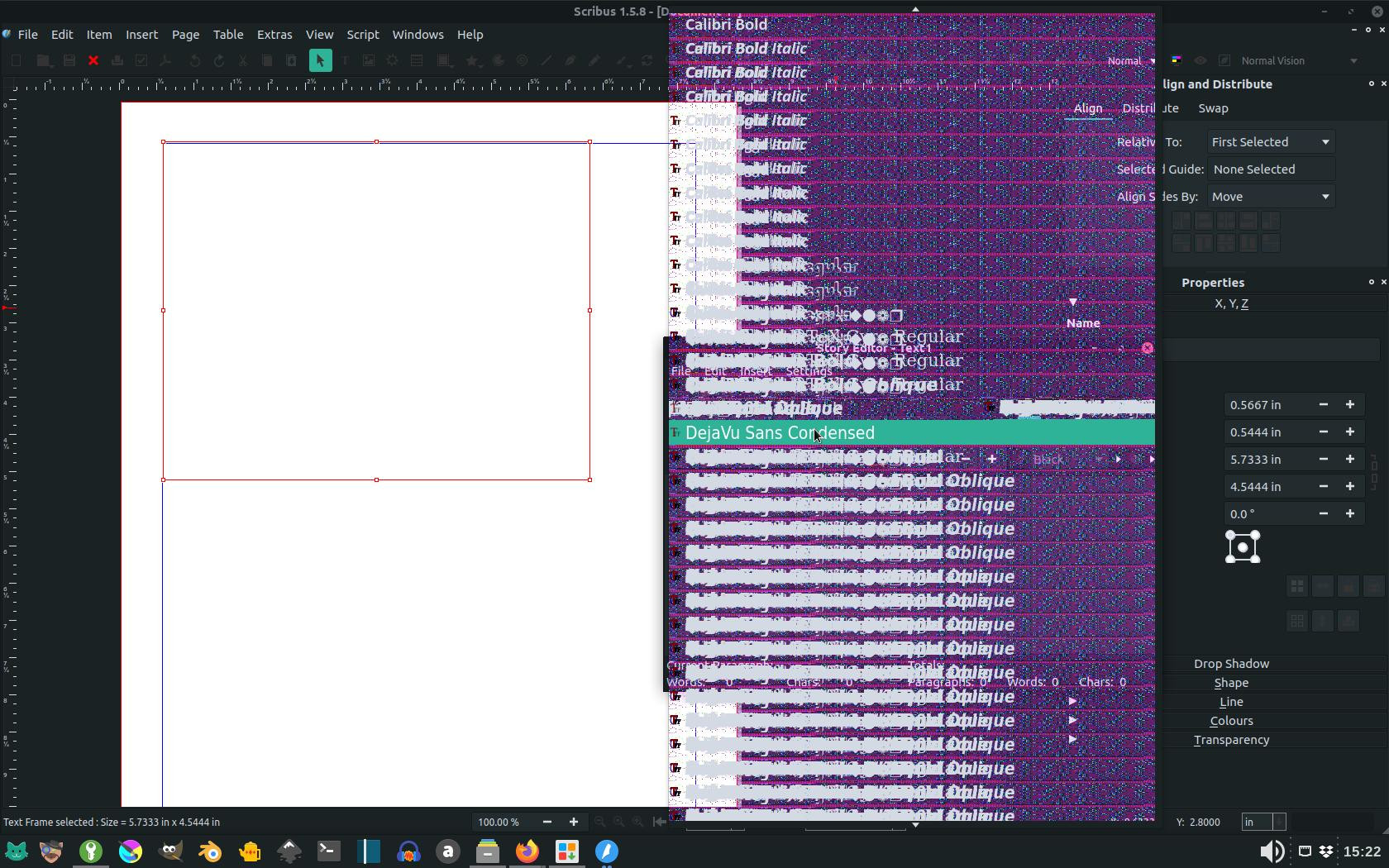Switch to the Swap tab
This screenshot has height=868, width=1389.
click(x=1213, y=108)
